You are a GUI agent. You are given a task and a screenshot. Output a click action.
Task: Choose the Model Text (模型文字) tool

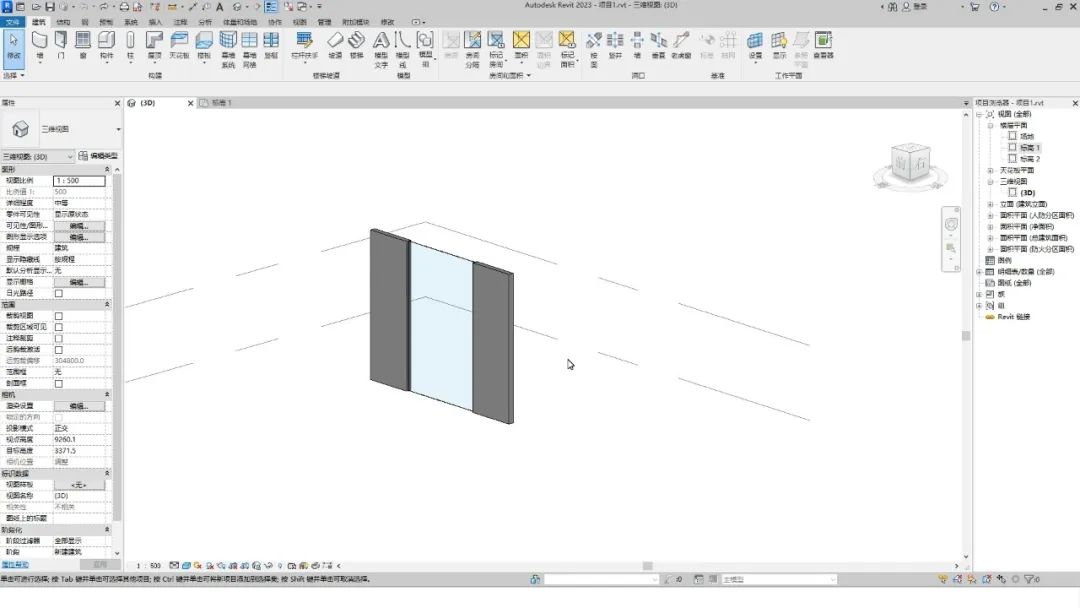tap(381, 50)
